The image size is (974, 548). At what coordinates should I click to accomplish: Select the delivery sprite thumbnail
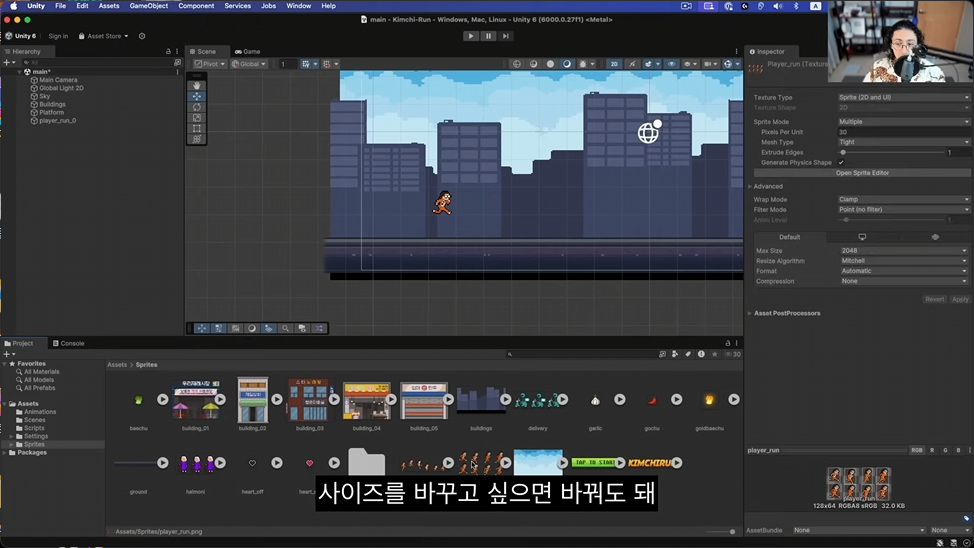[x=538, y=400]
